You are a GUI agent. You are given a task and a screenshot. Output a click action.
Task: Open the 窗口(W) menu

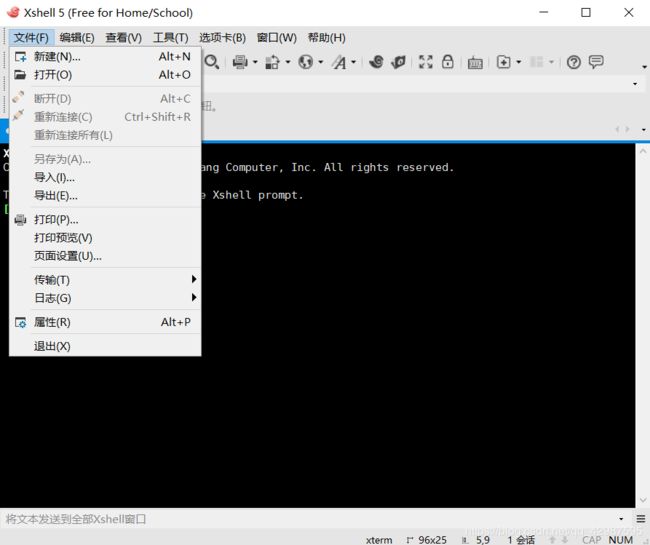pos(276,38)
